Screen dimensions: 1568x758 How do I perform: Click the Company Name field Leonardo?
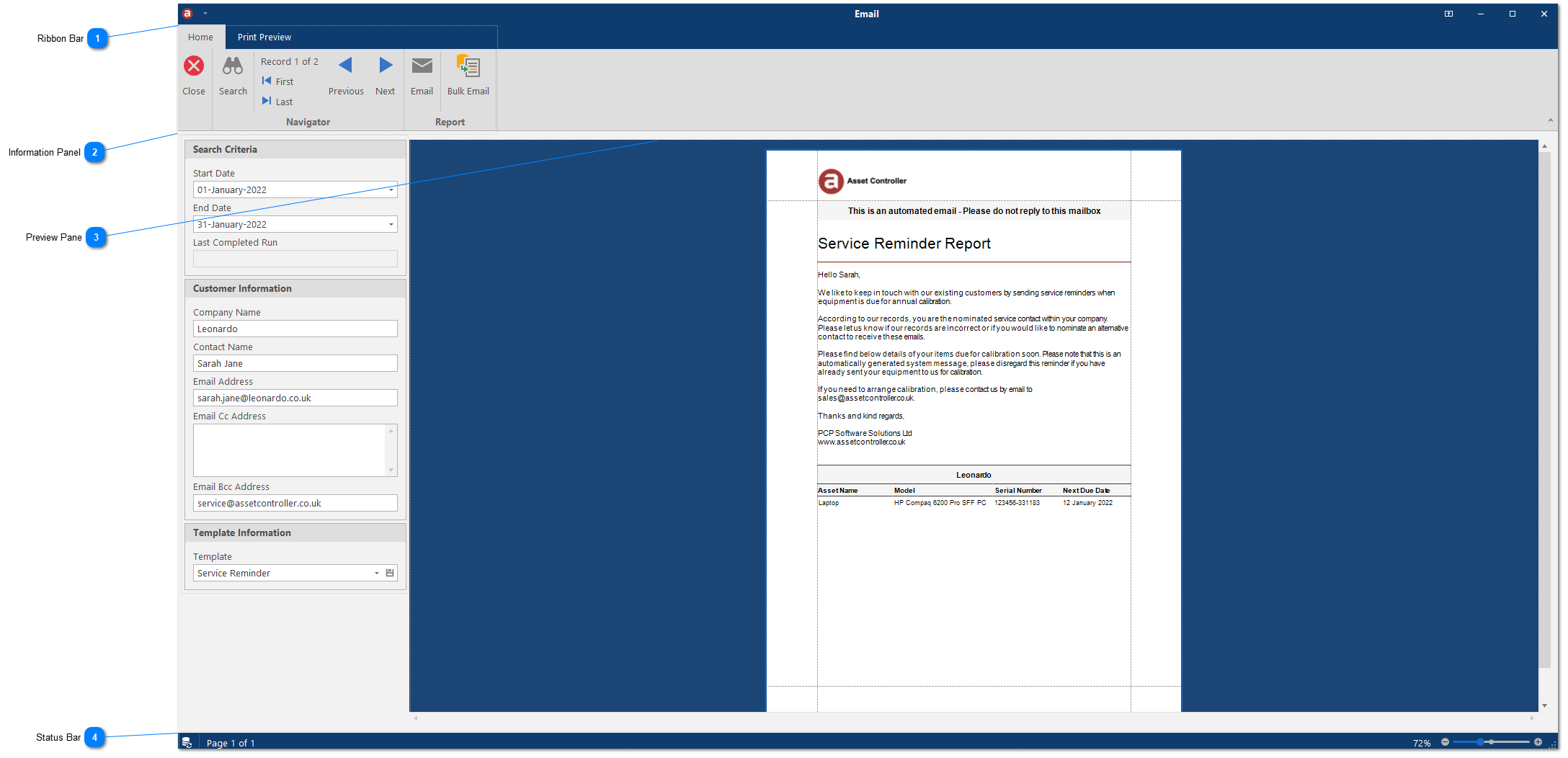tap(295, 329)
